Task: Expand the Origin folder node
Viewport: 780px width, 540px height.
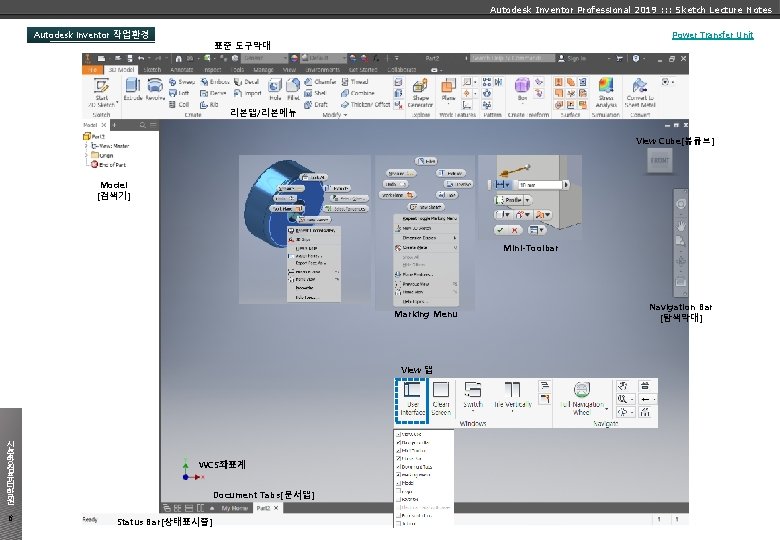Action: click(x=87, y=155)
